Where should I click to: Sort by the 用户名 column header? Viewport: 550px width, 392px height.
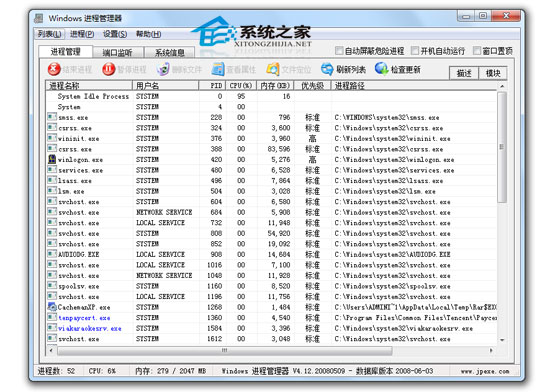pyautogui.click(x=166, y=86)
